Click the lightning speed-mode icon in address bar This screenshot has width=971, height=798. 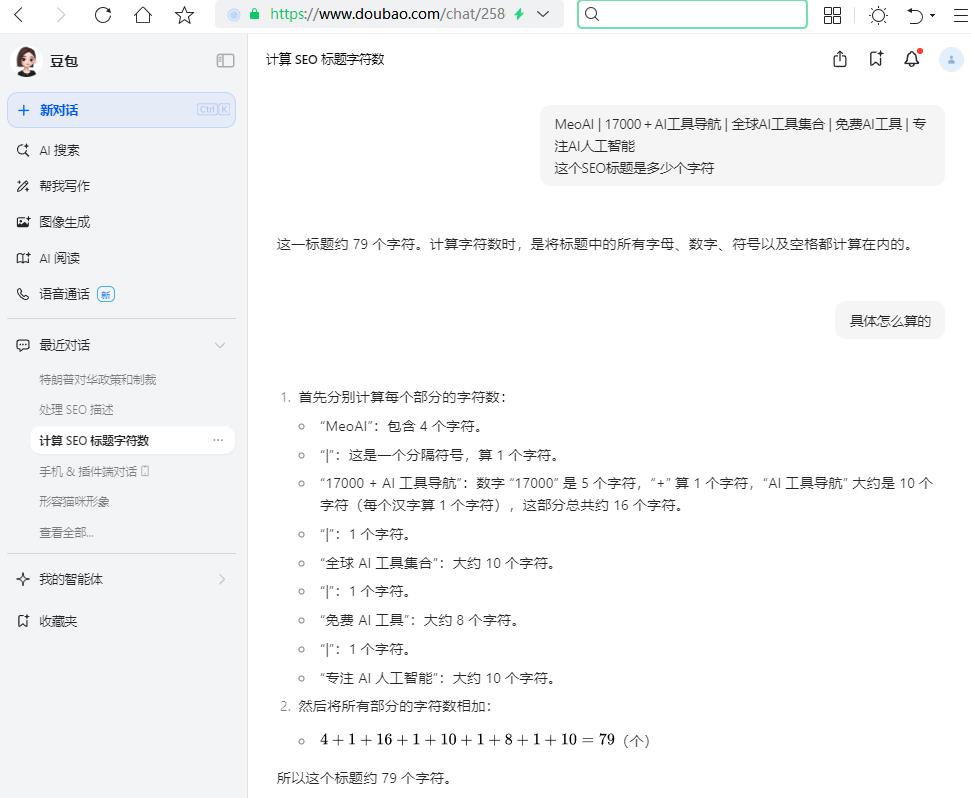pos(519,14)
